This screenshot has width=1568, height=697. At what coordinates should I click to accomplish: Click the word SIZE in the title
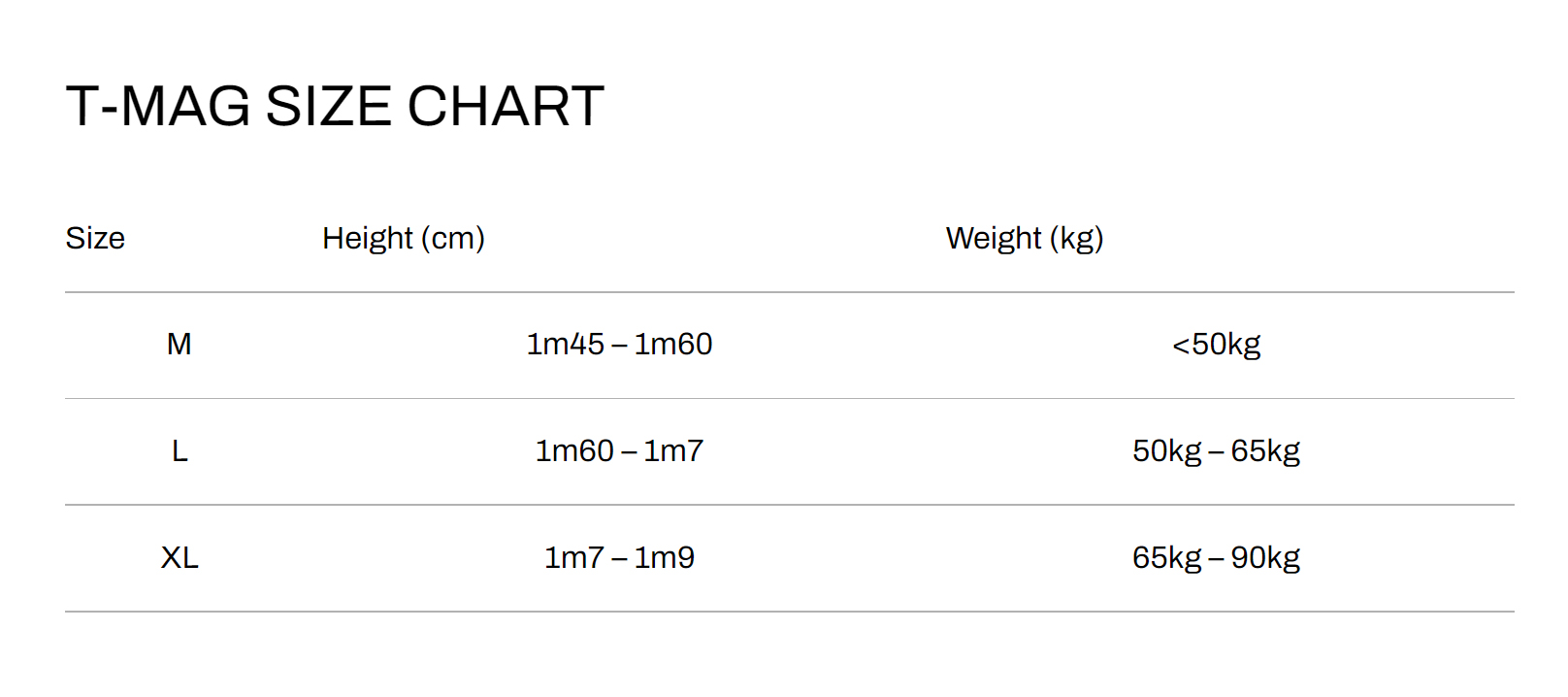(x=328, y=106)
